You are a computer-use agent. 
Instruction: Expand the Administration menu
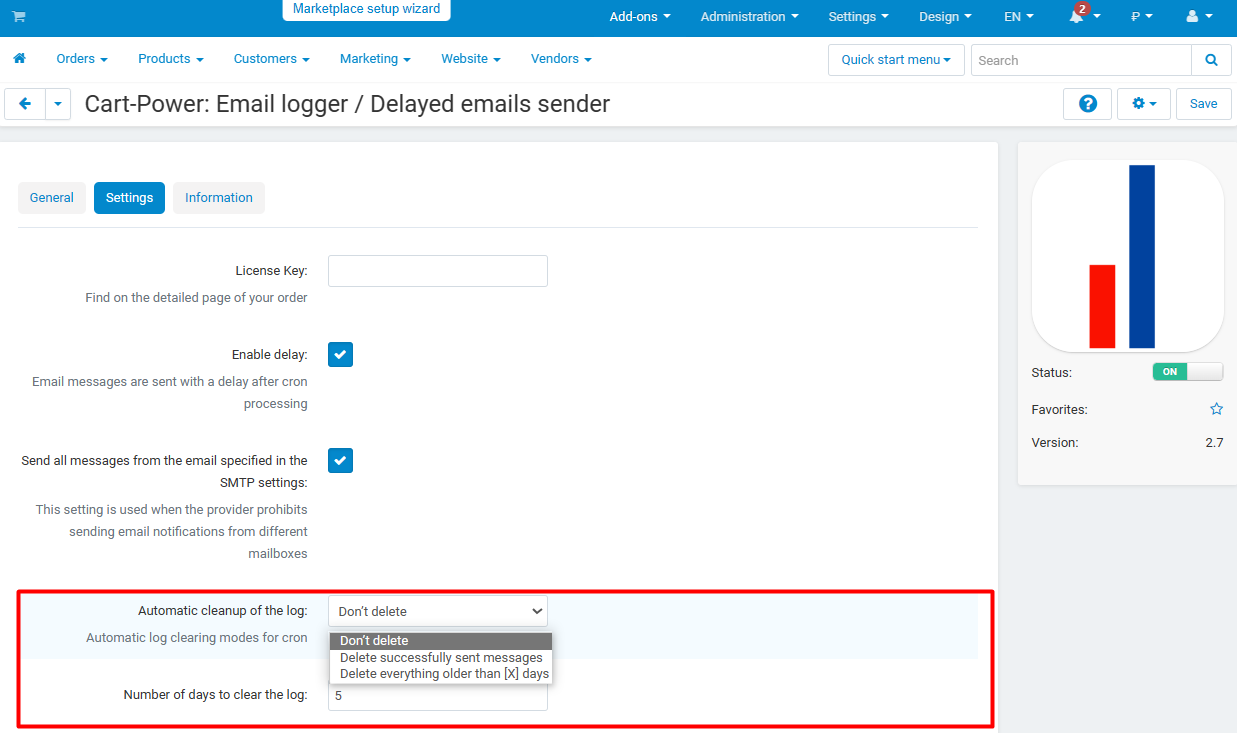(750, 17)
